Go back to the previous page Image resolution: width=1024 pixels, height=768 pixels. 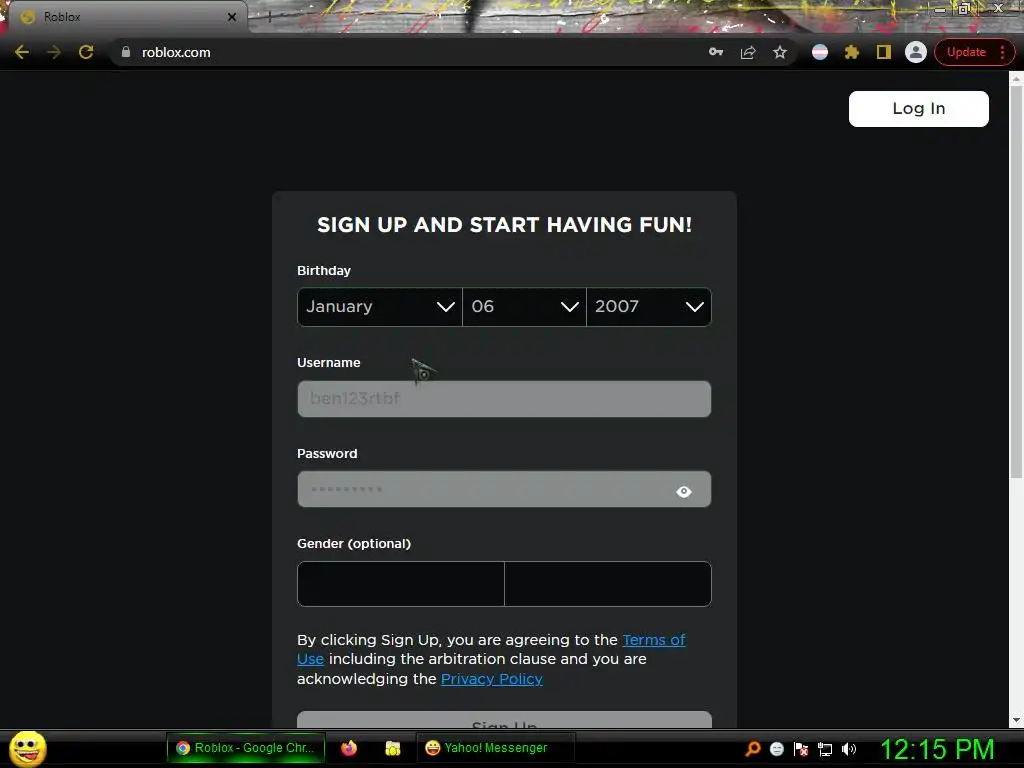coord(22,52)
